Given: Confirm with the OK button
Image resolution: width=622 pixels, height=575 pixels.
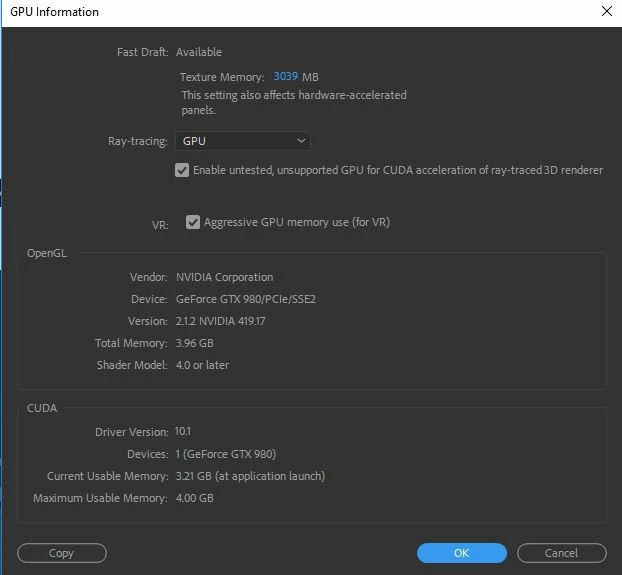Looking at the screenshot, I should (x=462, y=553).
